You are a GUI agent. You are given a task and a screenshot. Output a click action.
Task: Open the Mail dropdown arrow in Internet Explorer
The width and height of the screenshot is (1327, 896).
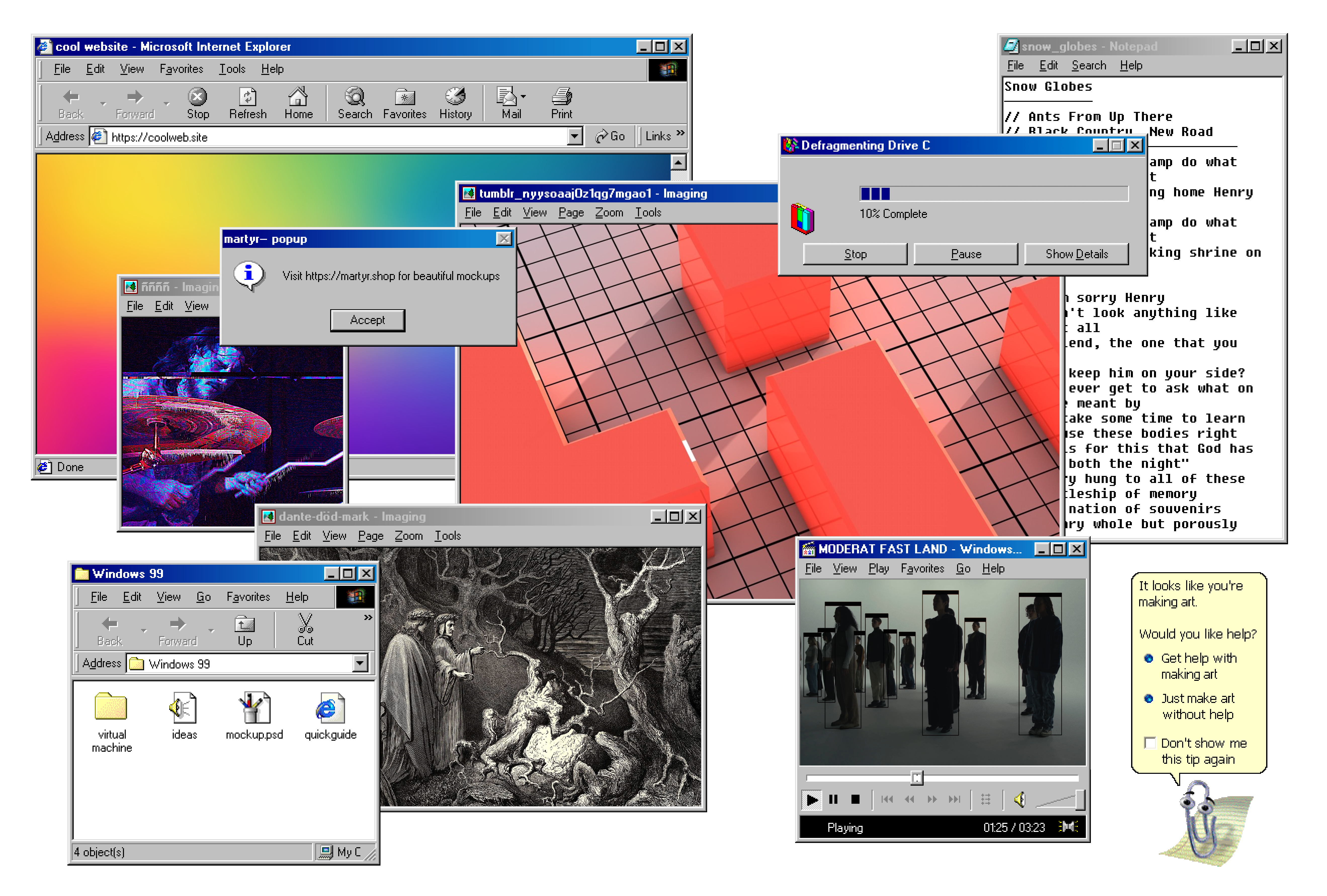point(523,97)
